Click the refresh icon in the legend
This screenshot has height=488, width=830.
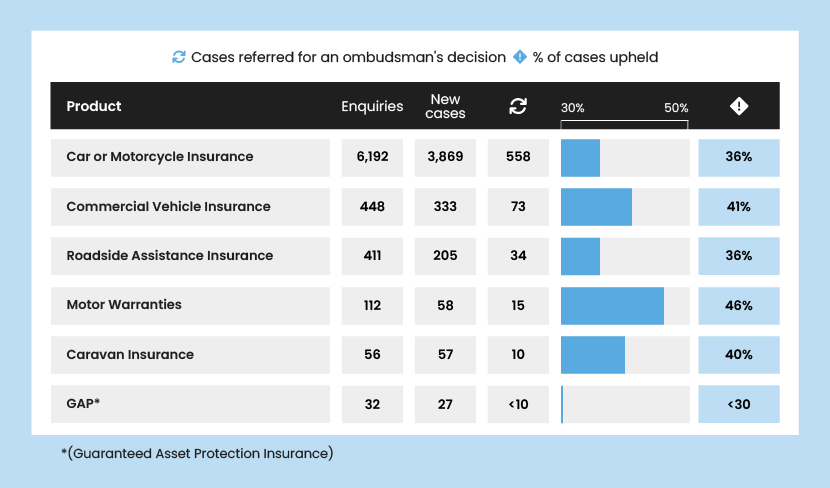(179, 57)
